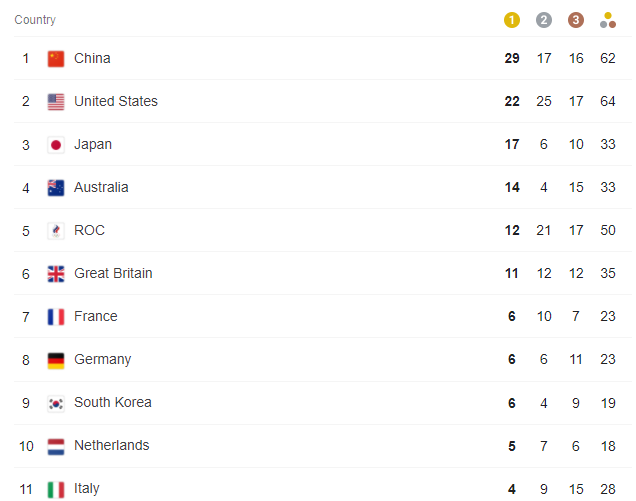The image size is (636, 501).
Task: Click United States total medal count 64
Action: coord(608,101)
